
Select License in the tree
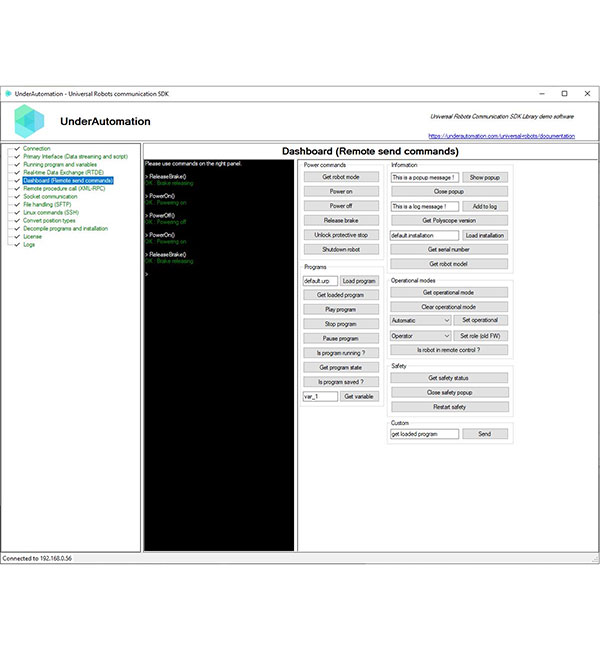pos(32,237)
